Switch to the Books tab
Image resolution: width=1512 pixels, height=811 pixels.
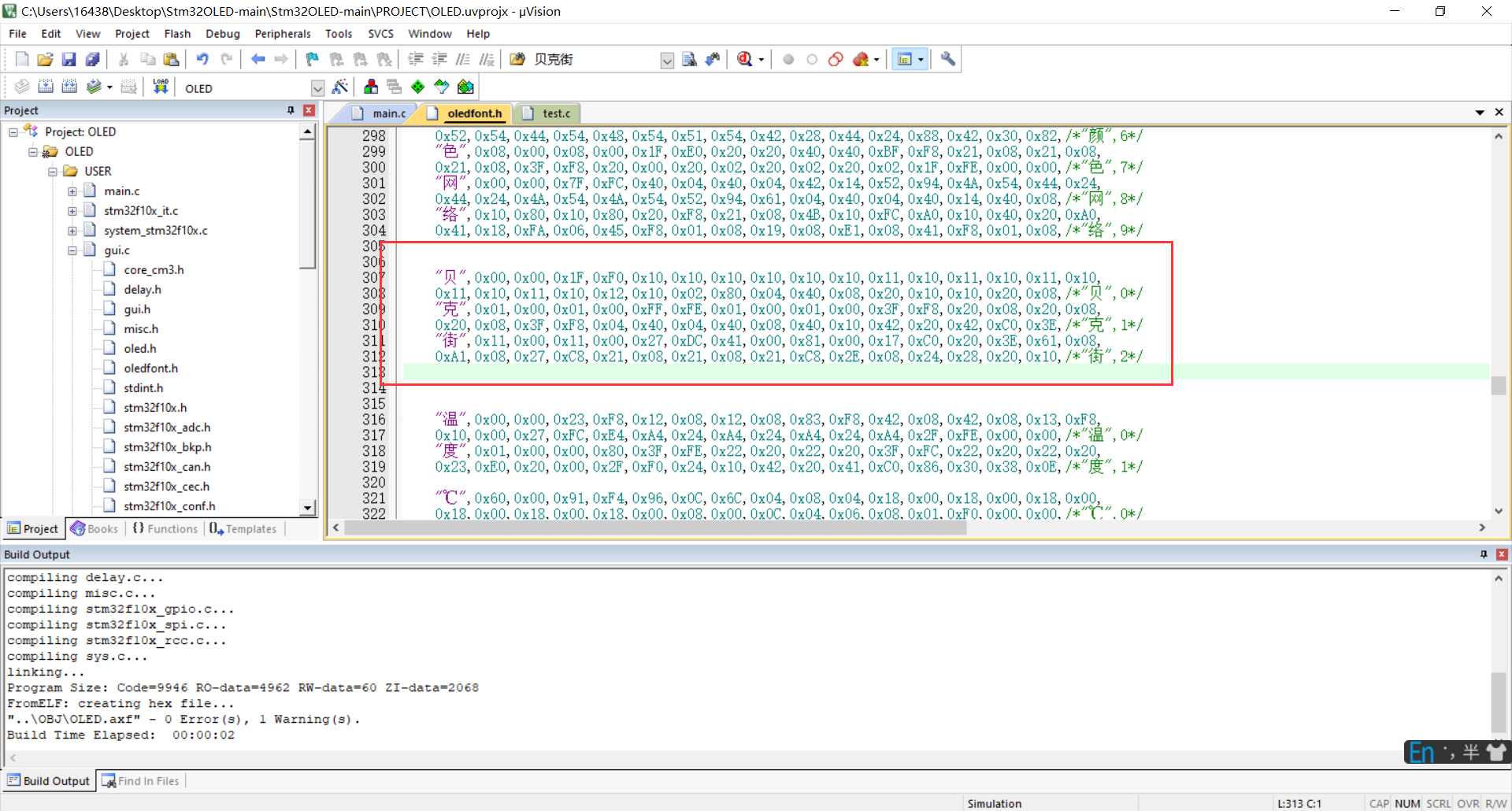94,528
